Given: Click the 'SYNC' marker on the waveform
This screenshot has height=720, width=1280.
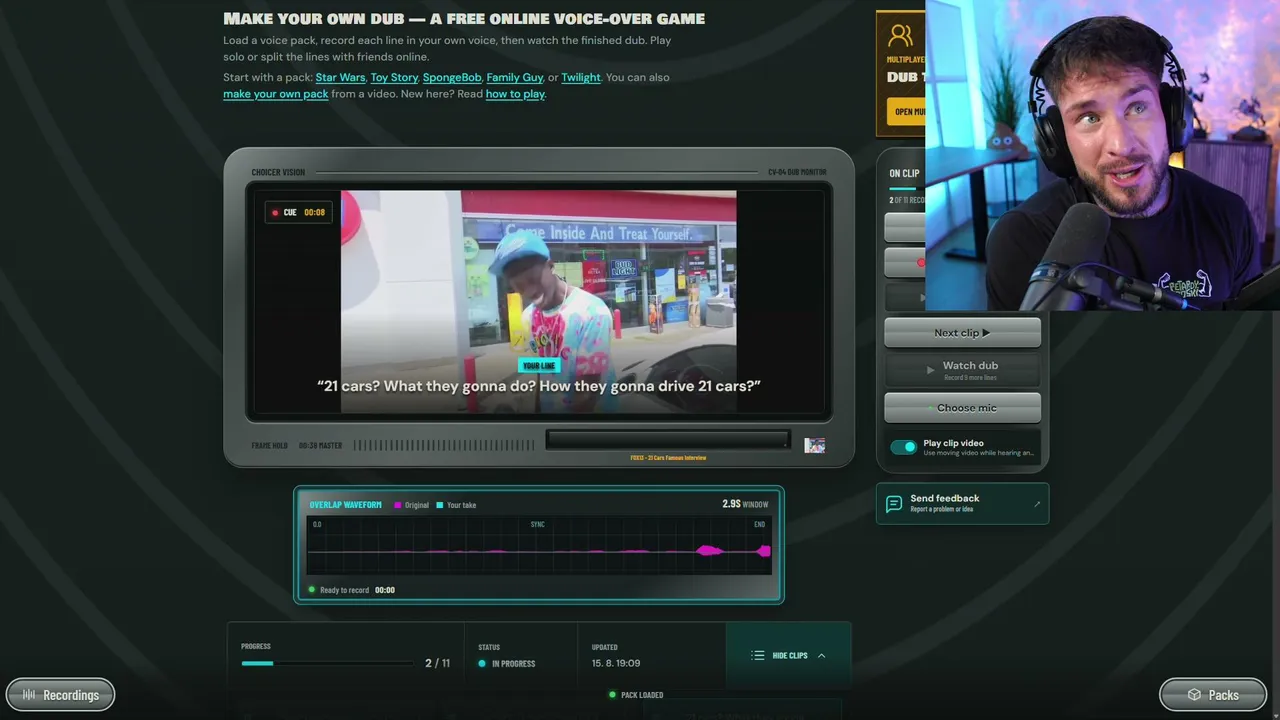Looking at the screenshot, I should [537, 524].
